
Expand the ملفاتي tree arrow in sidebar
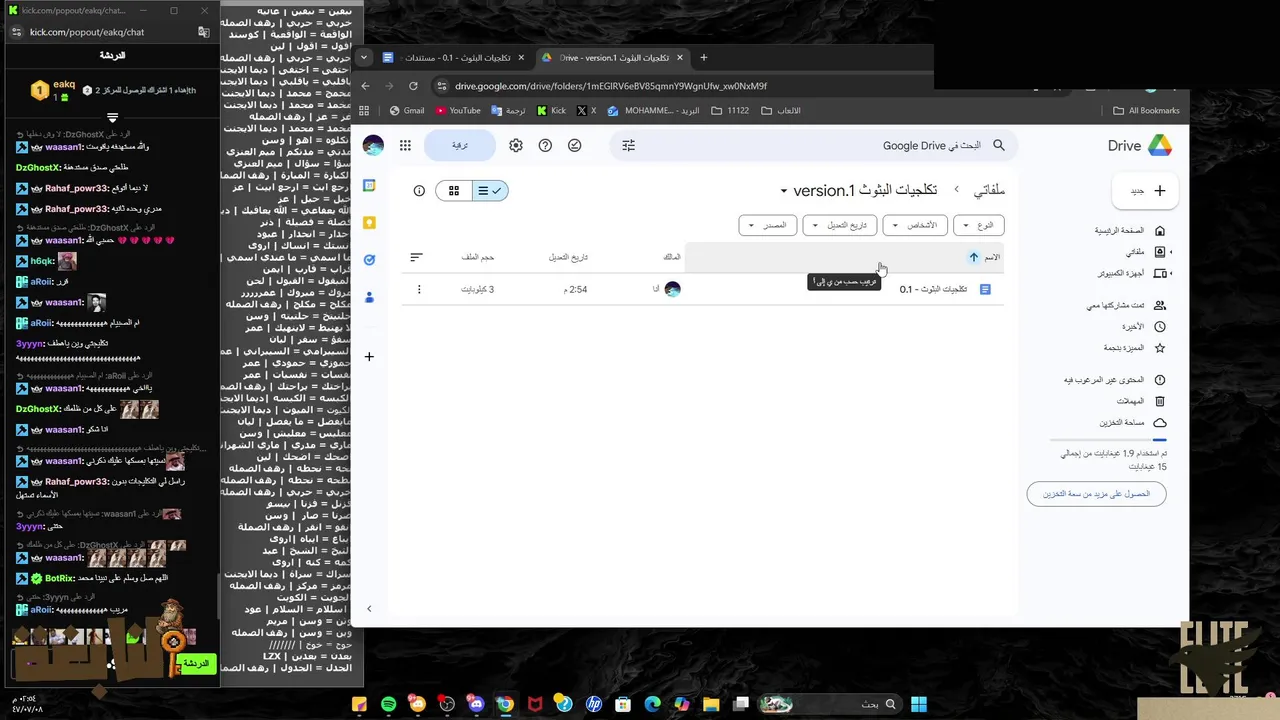coord(1171,252)
